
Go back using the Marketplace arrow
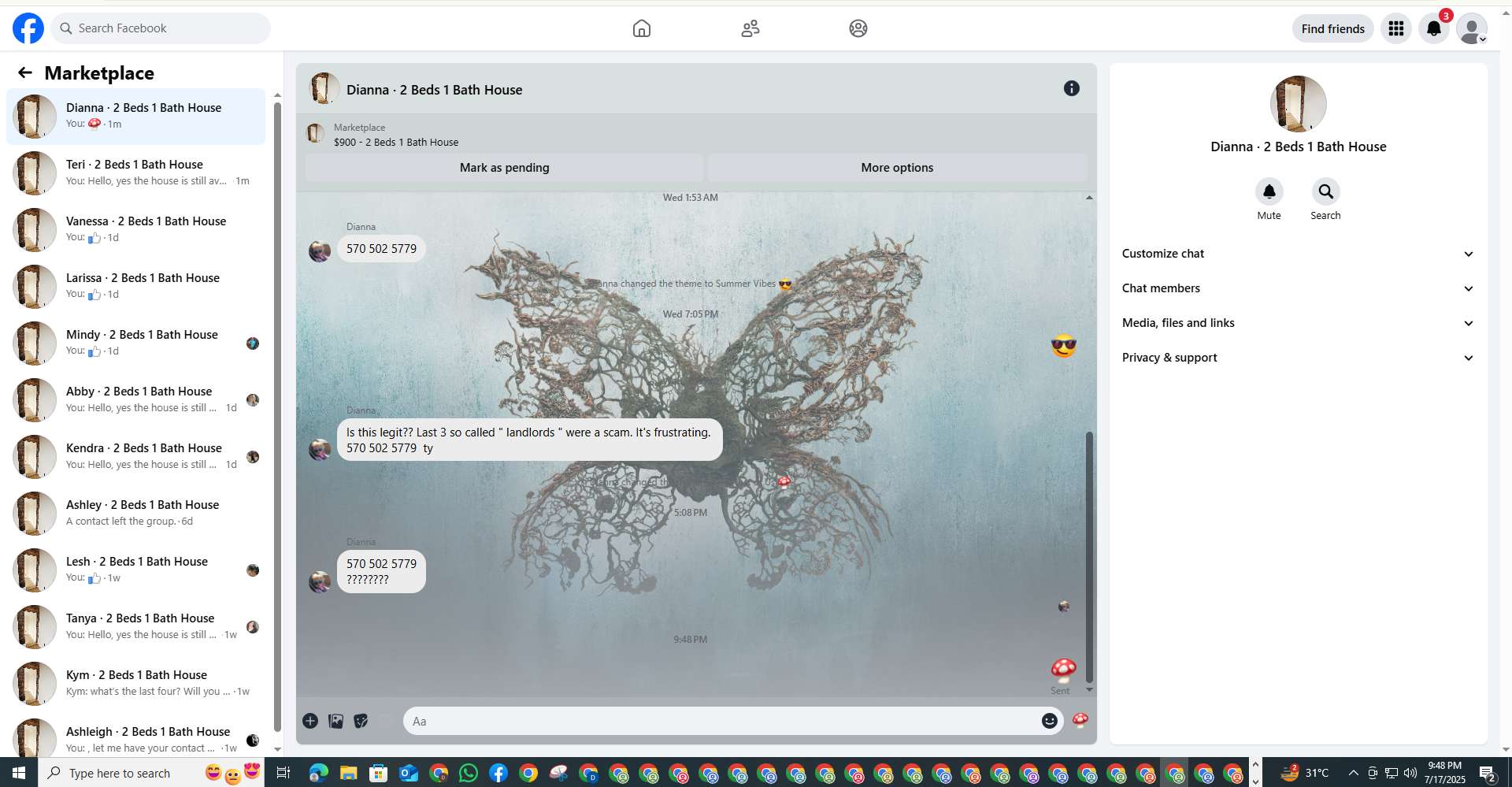point(25,72)
